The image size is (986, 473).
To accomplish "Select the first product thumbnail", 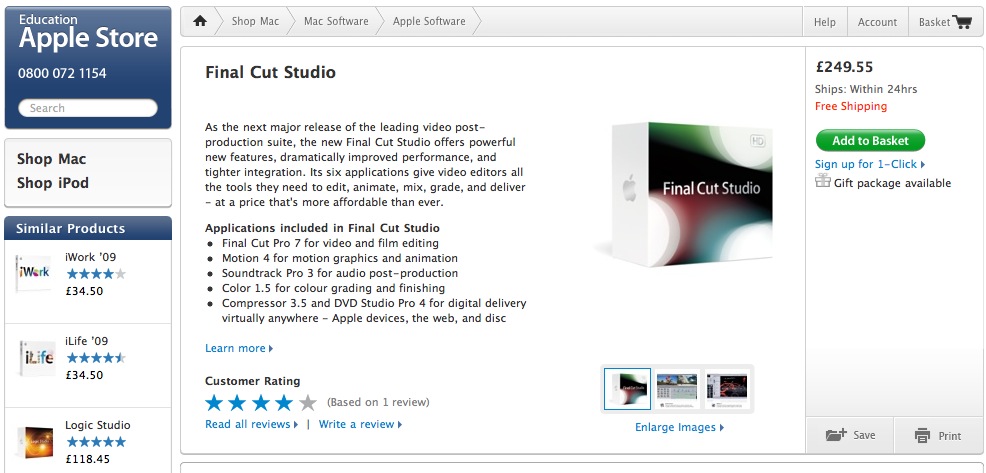I will (x=627, y=389).
